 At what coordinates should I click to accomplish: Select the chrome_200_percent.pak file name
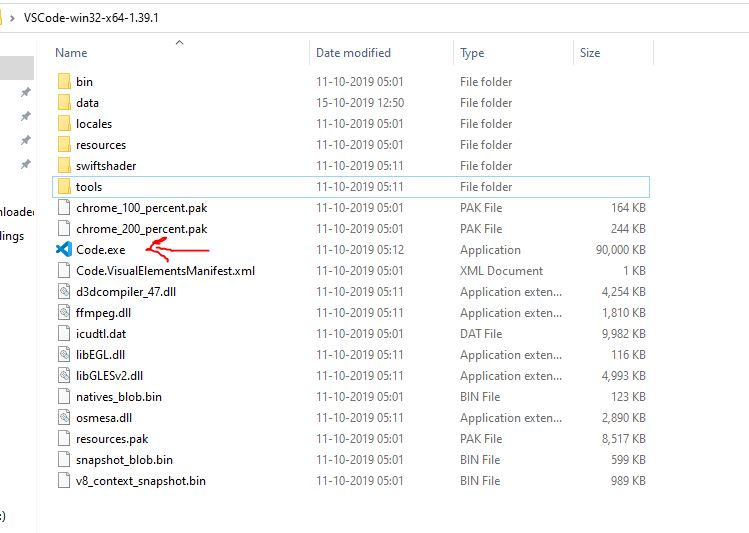click(141, 229)
